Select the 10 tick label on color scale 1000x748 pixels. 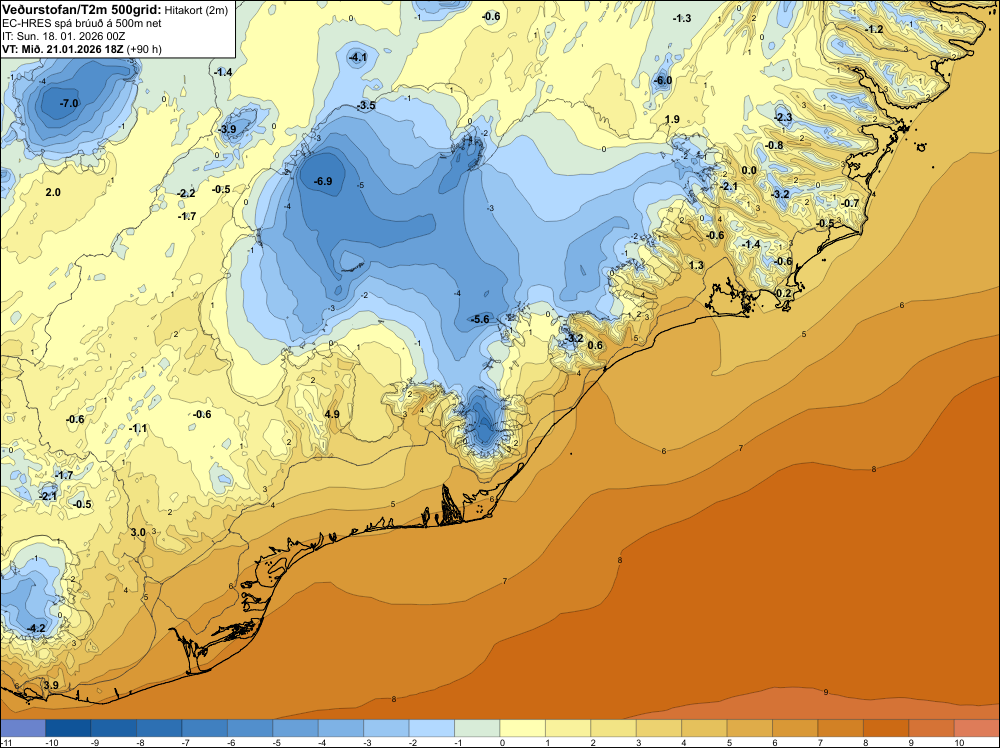pyautogui.click(x=959, y=743)
